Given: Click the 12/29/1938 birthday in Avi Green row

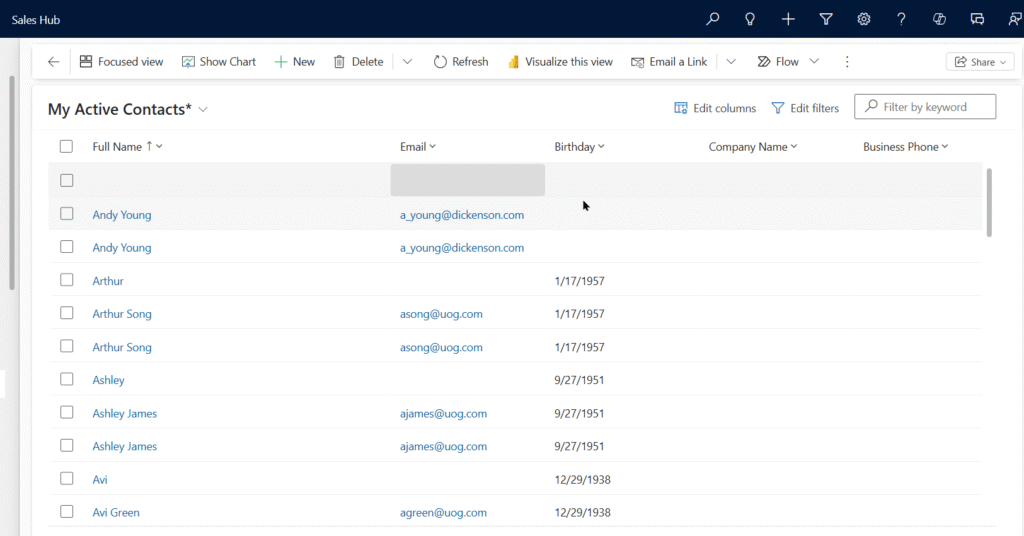Looking at the screenshot, I should tap(583, 512).
